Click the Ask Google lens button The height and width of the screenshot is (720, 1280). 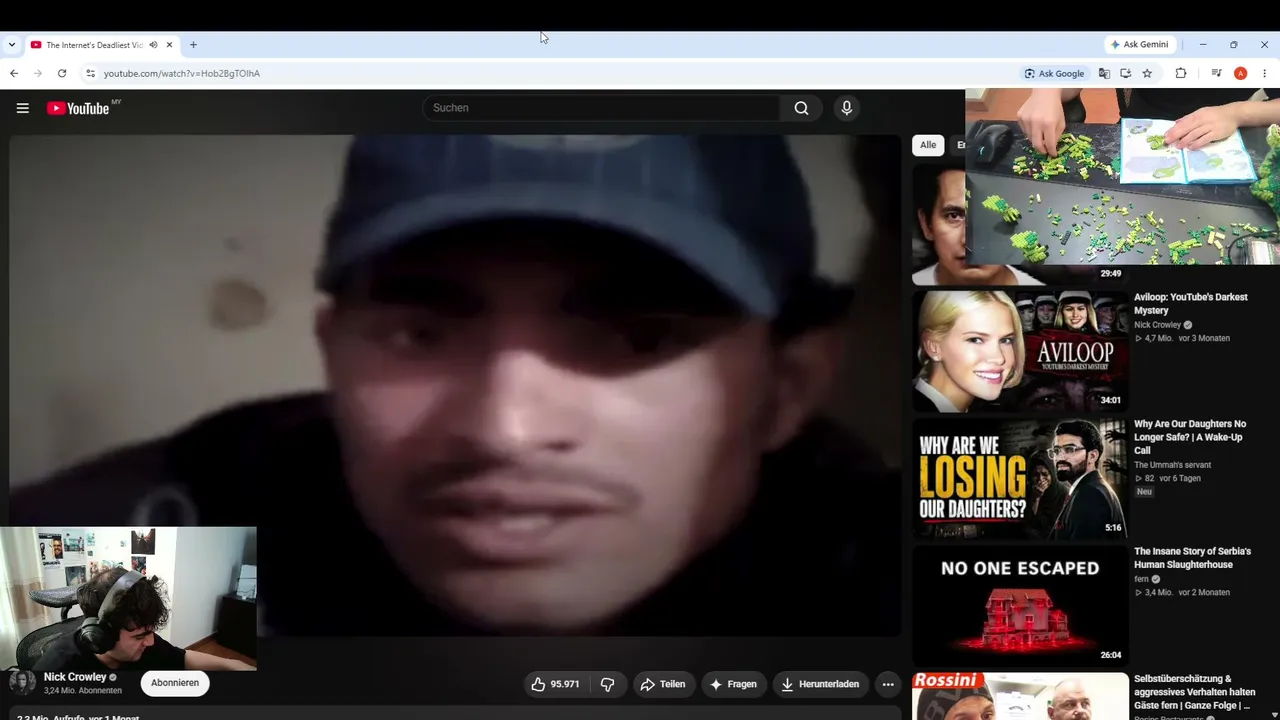[1054, 73]
